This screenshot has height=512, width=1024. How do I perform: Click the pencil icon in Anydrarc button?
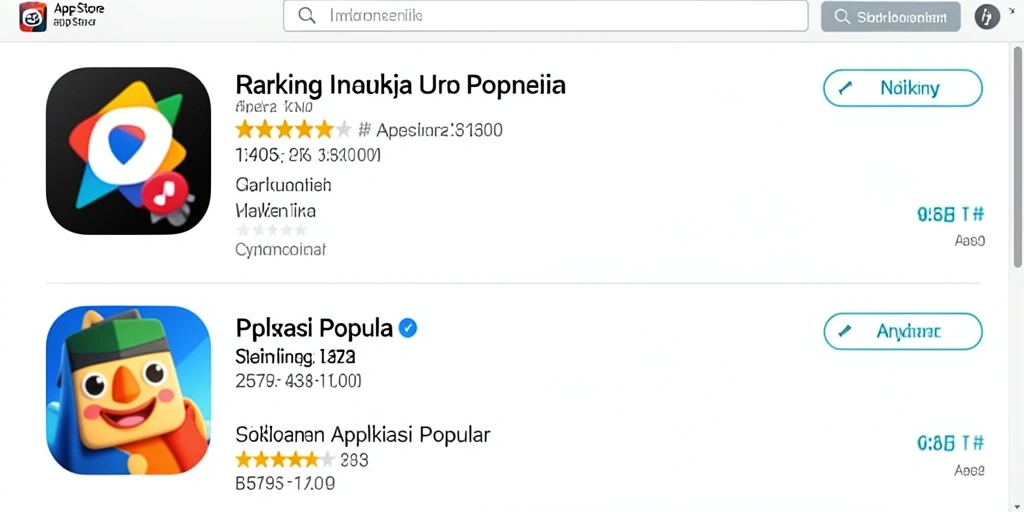tap(845, 332)
